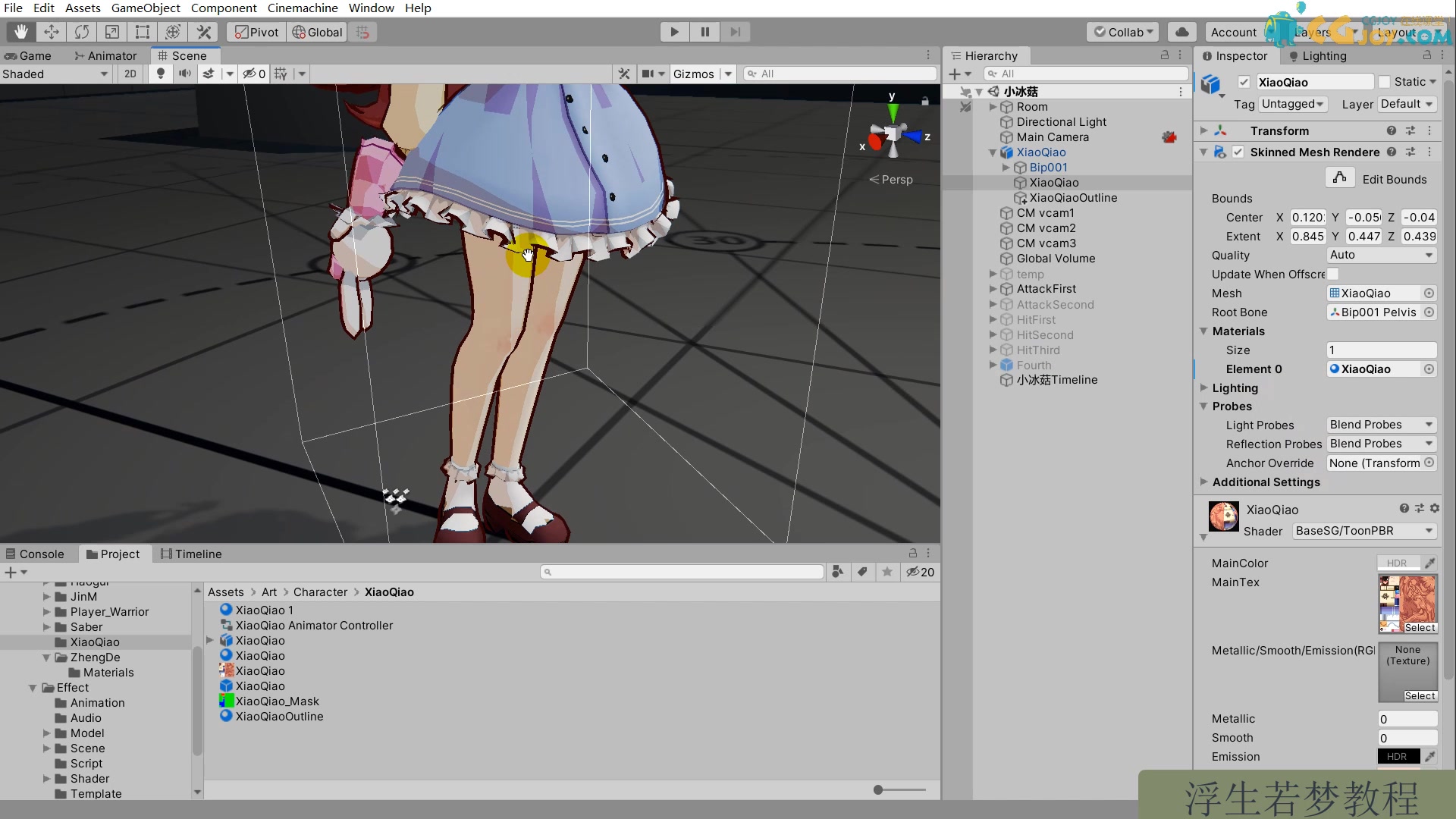Open the Tag dropdown showing Untagged

(1293, 104)
